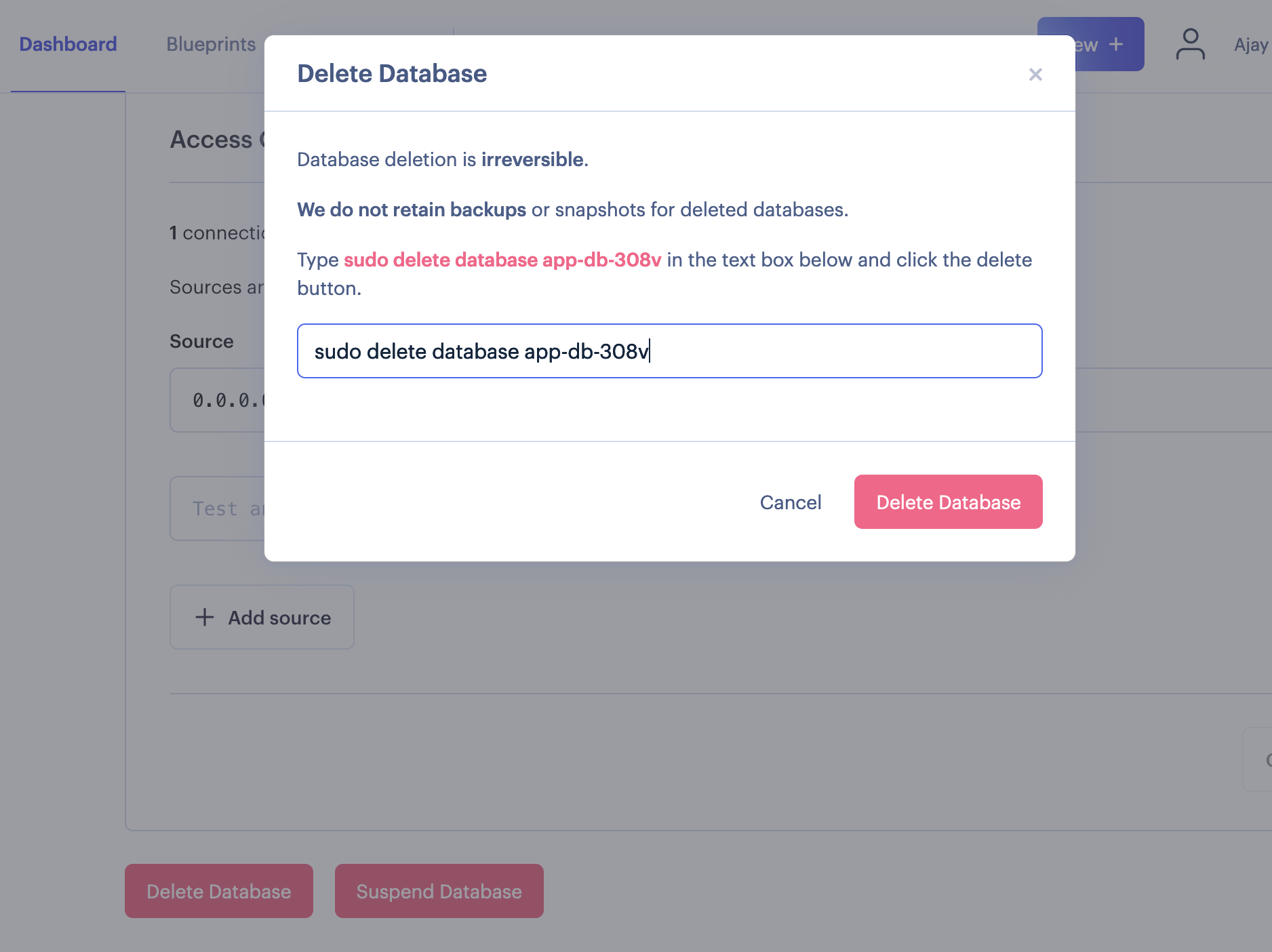
Task: Focus the deletion confirmation text box
Action: coord(669,351)
